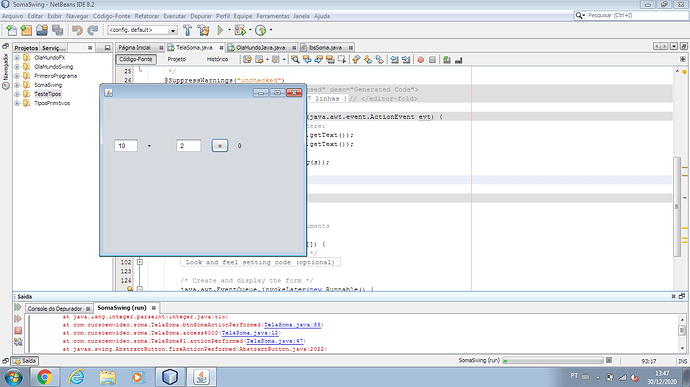The height and width of the screenshot is (387, 690).
Task: Click the comment lines icon in editor toolbar
Action: click(x=447, y=59)
